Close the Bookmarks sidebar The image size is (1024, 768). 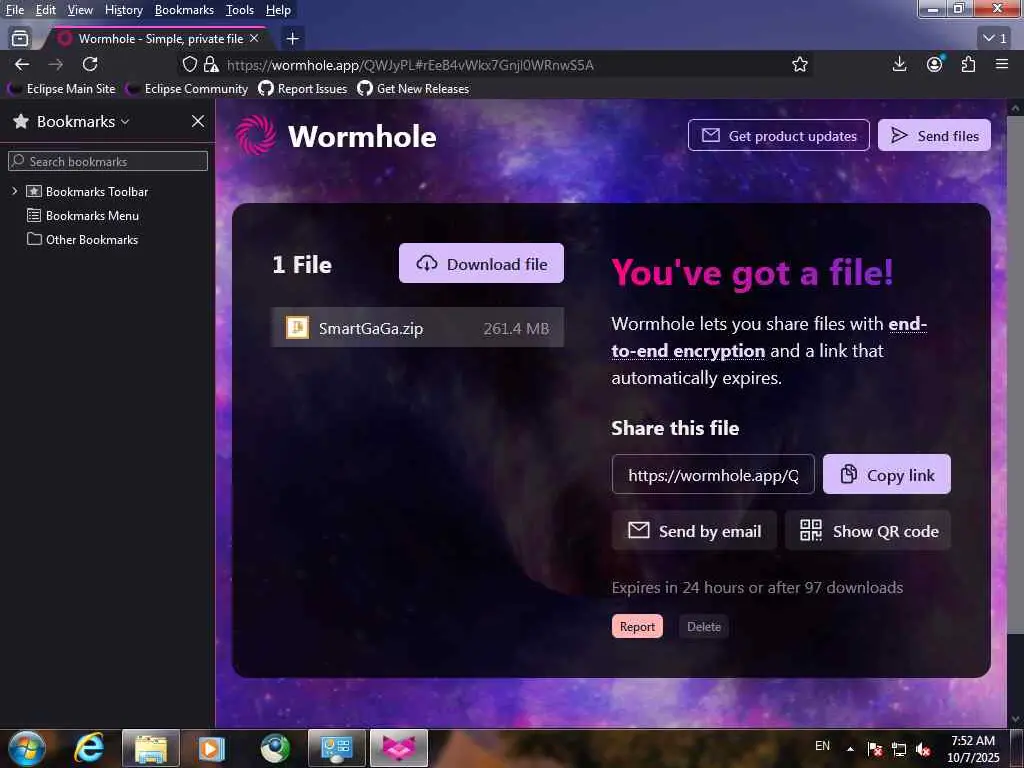click(x=198, y=121)
